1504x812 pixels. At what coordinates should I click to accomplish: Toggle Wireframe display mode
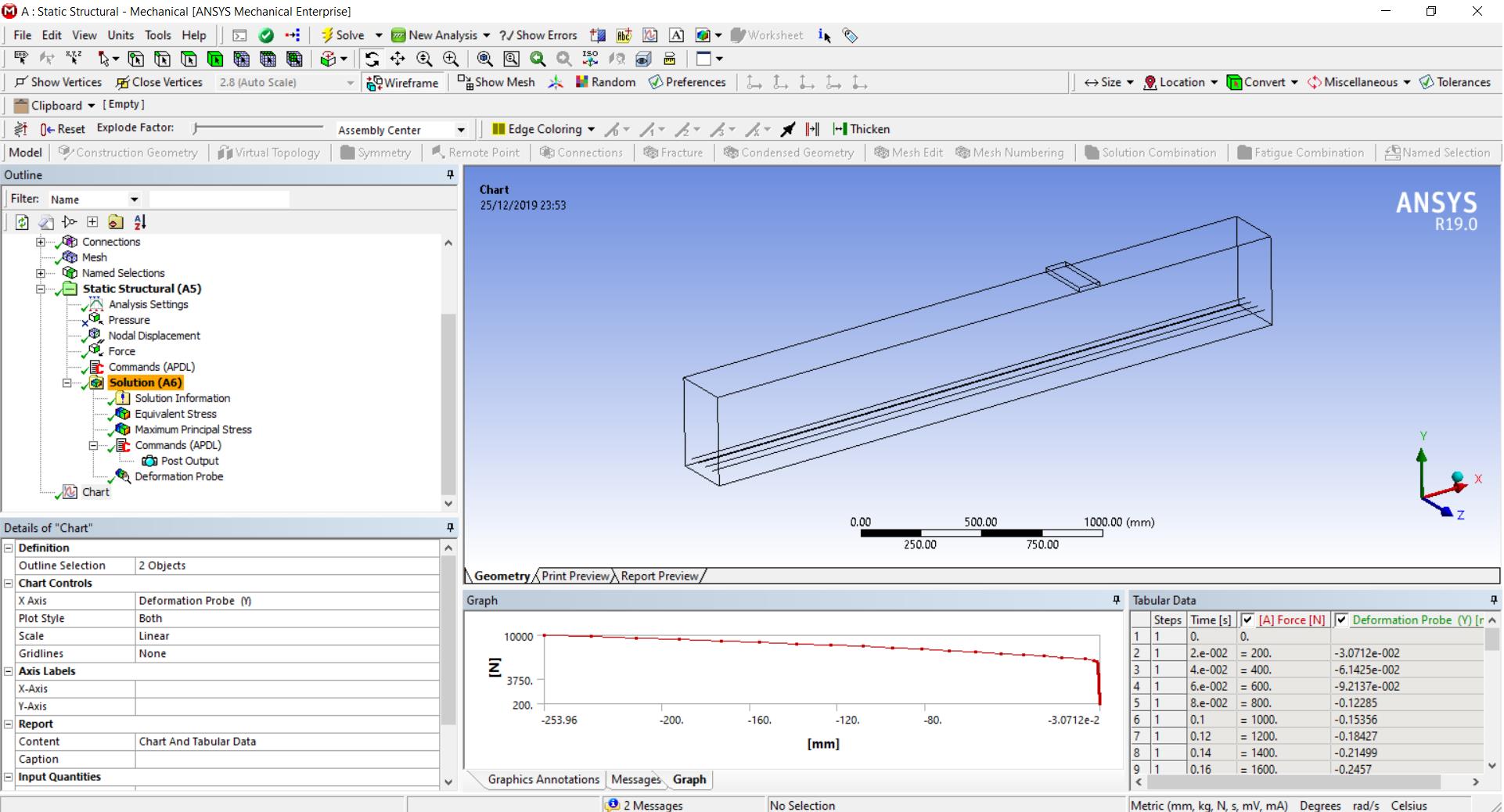point(403,83)
